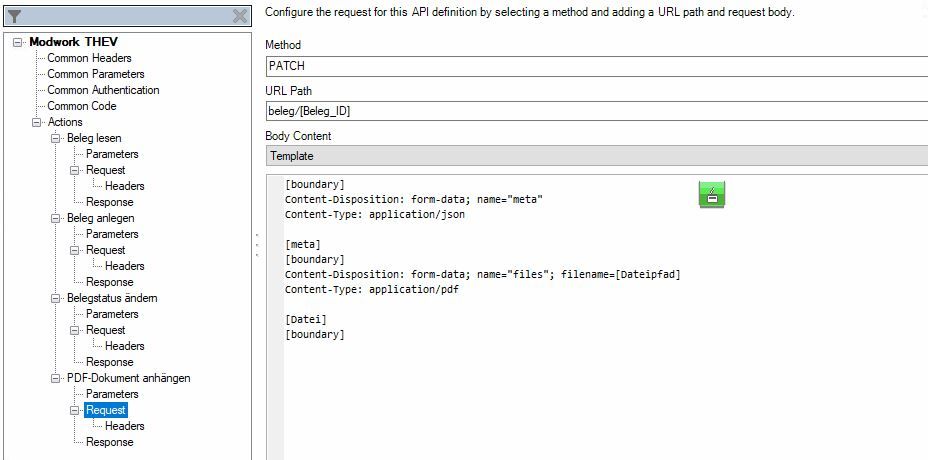Open the Body Content Template dropdown
The height and width of the screenshot is (460, 928).
pyautogui.click(x=596, y=156)
